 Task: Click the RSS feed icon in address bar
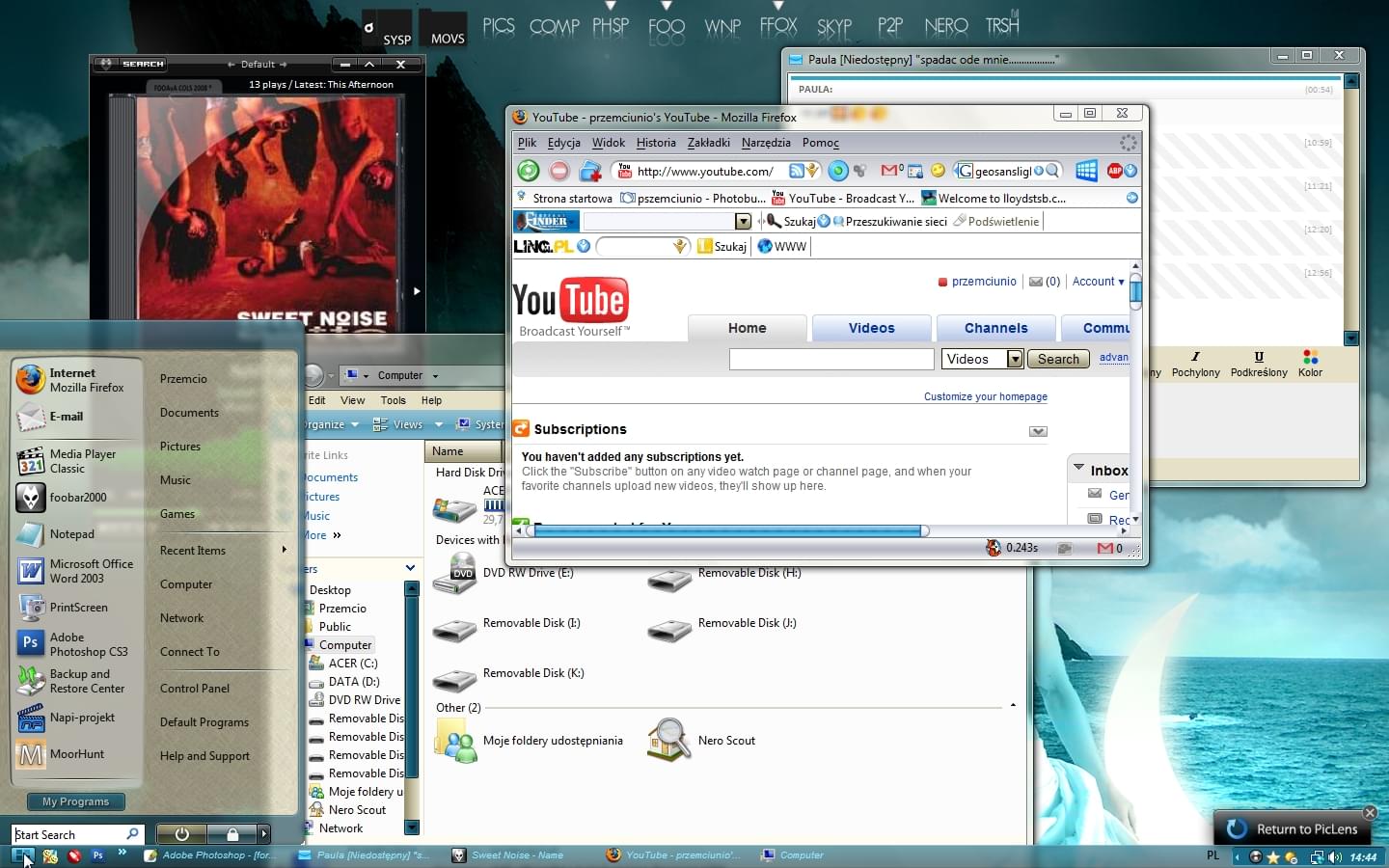coord(796,171)
